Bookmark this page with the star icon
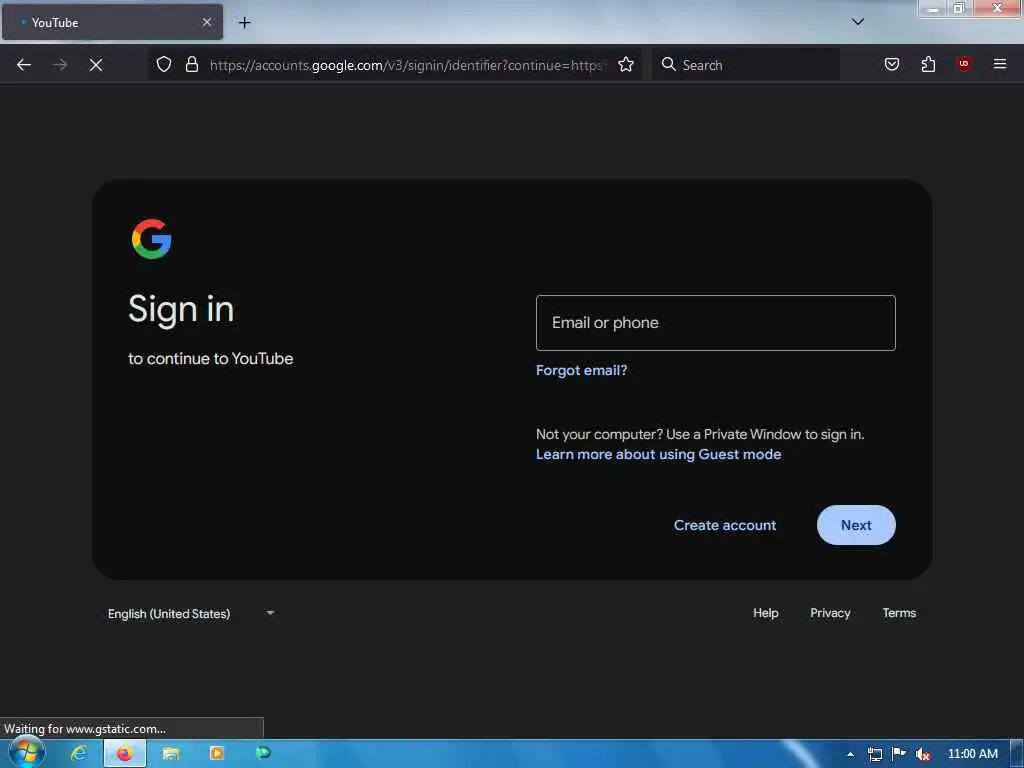The height and width of the screenshot is (768, 1024). tap(626, 64)
